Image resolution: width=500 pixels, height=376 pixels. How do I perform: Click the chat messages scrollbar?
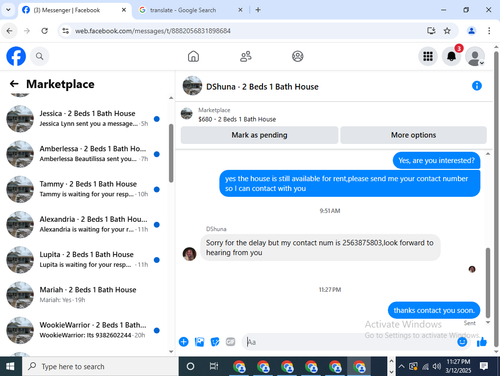[x=488, y=283]
